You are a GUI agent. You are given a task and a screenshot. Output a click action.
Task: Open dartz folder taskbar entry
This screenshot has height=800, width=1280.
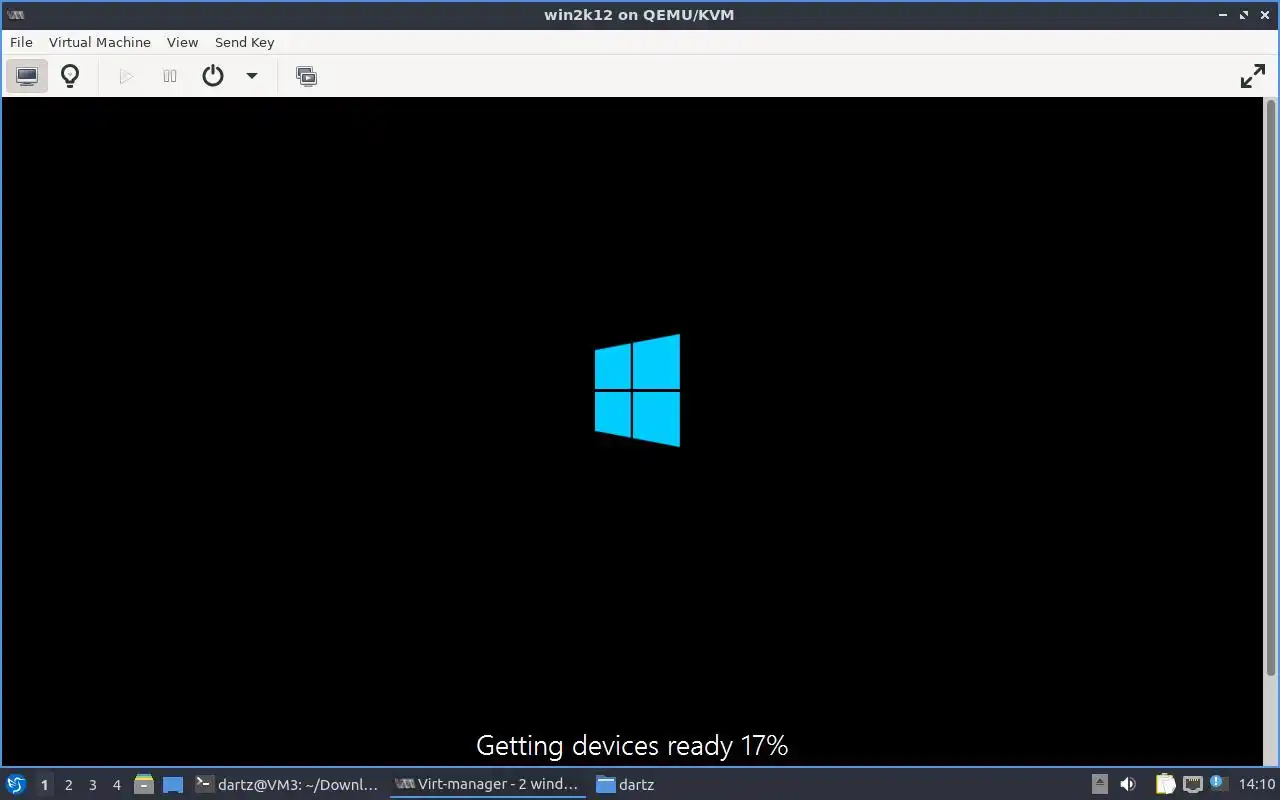(x=626, y=784)
